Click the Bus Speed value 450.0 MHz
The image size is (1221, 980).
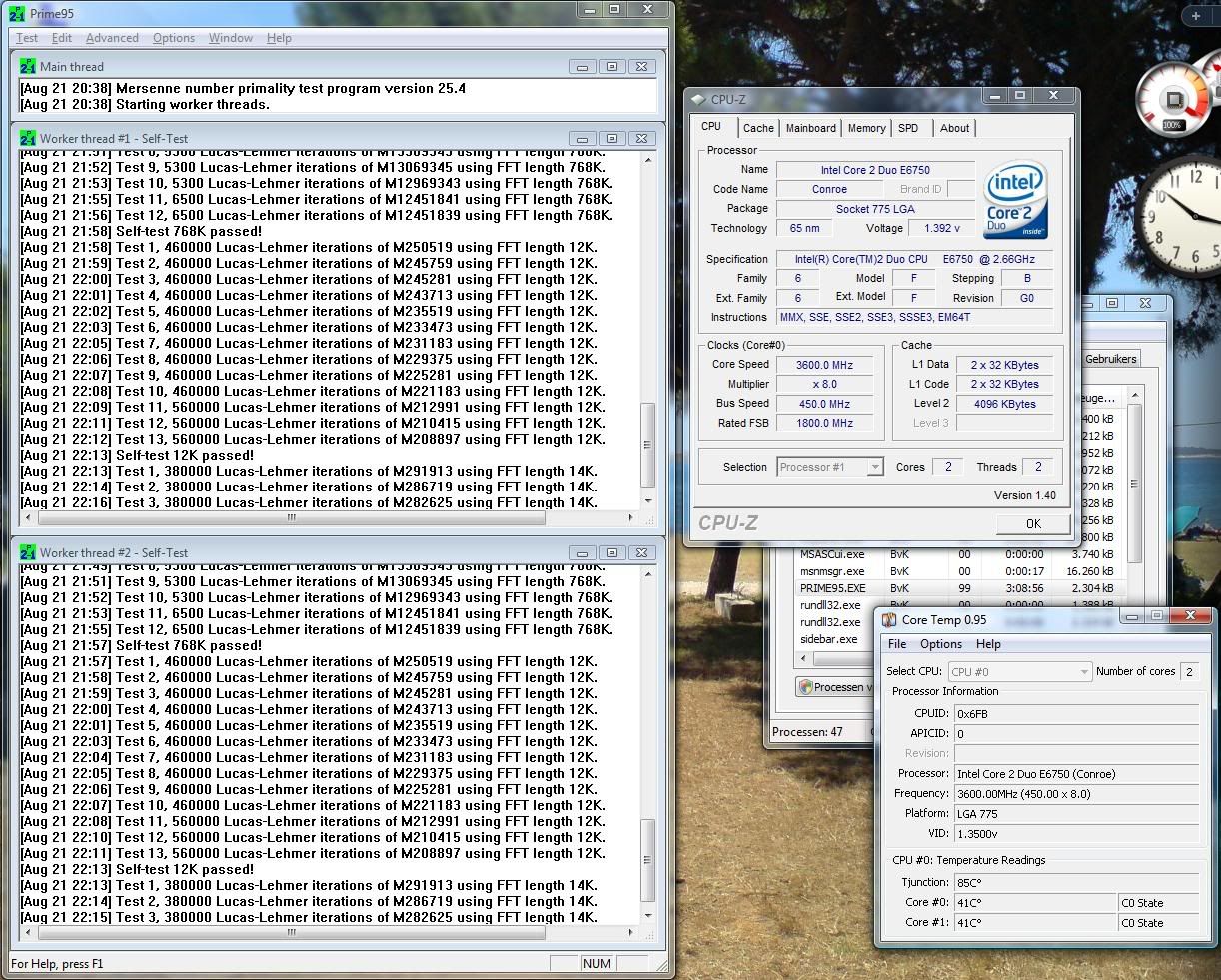824,404
